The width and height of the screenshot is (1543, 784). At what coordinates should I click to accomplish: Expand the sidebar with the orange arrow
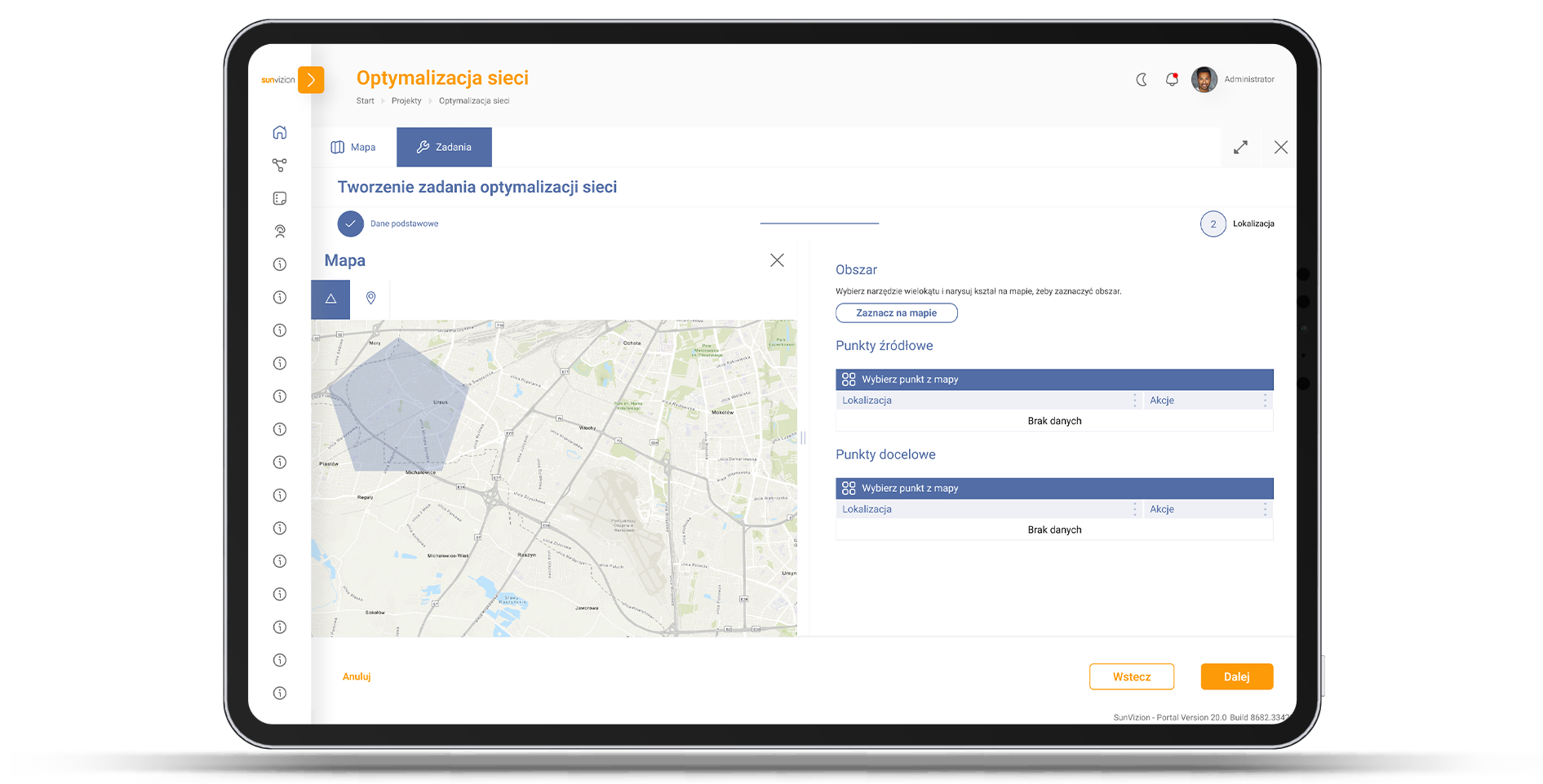point(311,80)
